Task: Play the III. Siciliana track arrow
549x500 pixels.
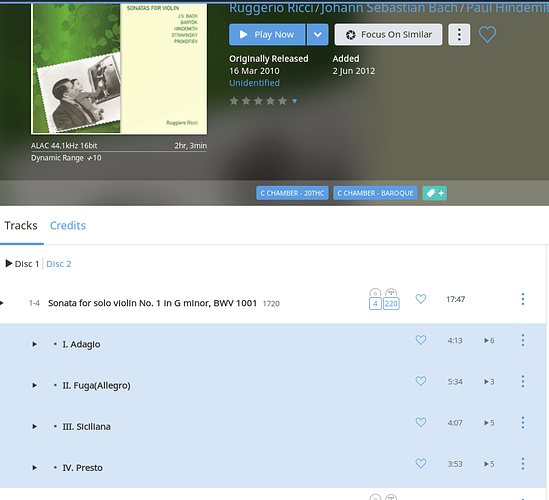Action: (x=34, y=426)
